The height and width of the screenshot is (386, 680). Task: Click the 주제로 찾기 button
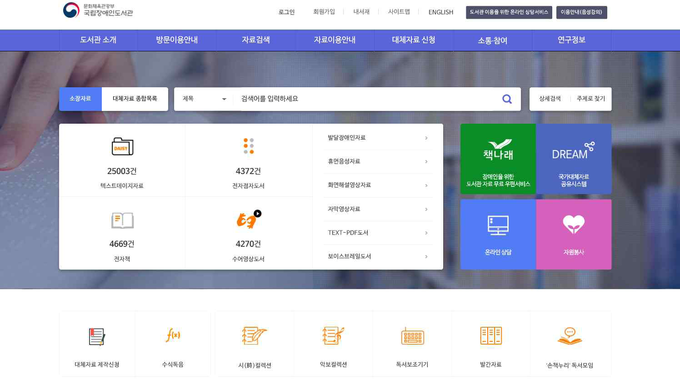[x=591, y=99]
